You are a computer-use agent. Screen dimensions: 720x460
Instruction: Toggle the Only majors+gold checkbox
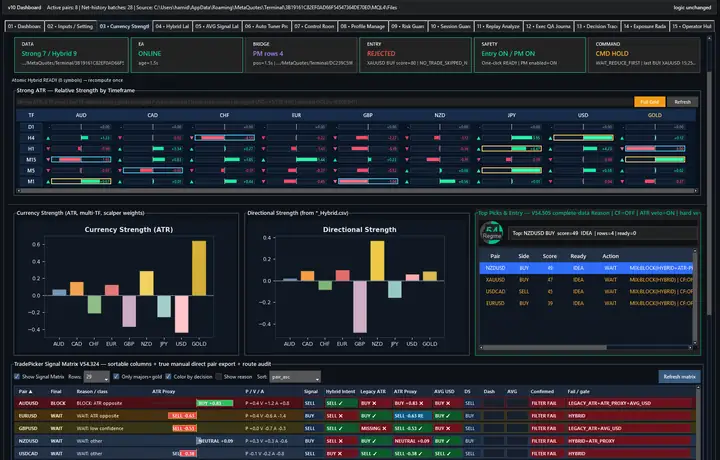coord(116,376)
